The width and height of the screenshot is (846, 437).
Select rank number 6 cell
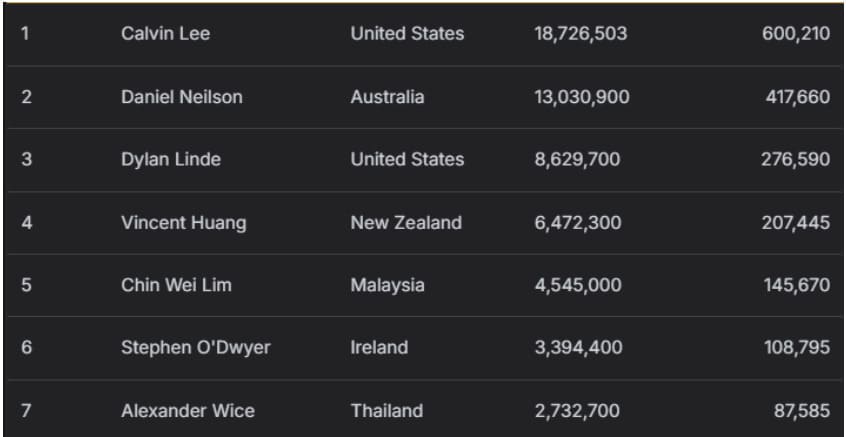point(26,348)
